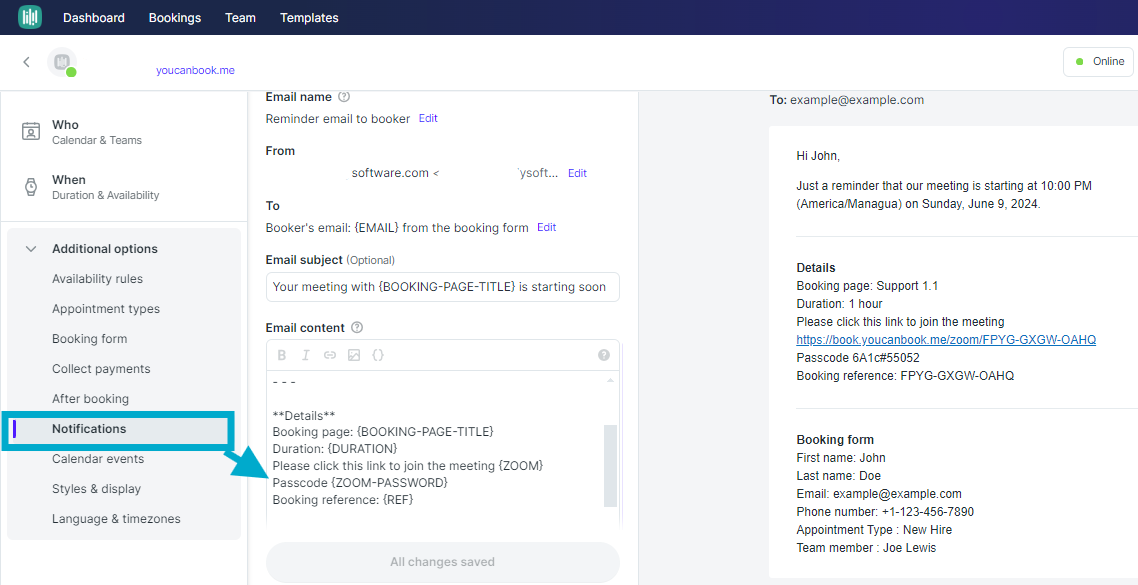Viewport: 1138px width, 585px height.
Task: Open help icon beside Email name
Action: pyautogui.click(x=344, y=97)
